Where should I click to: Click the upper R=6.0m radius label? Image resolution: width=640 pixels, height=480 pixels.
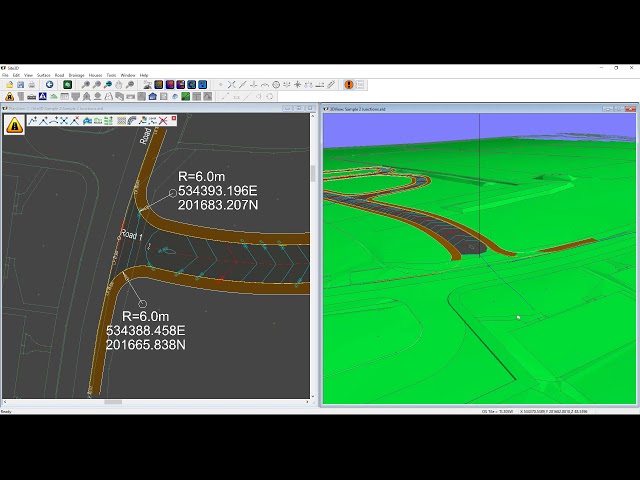pyautogui.click(x=201, y=177)
